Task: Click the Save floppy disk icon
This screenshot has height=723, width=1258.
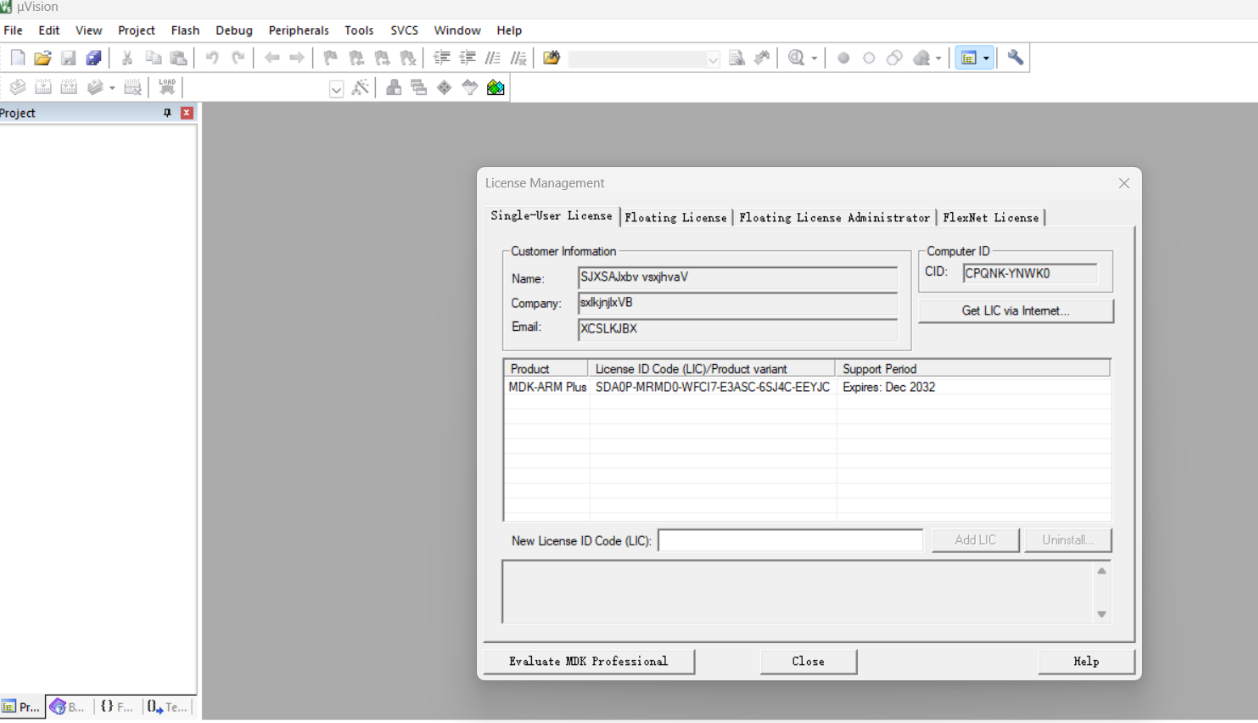Action: pos(68,58)
